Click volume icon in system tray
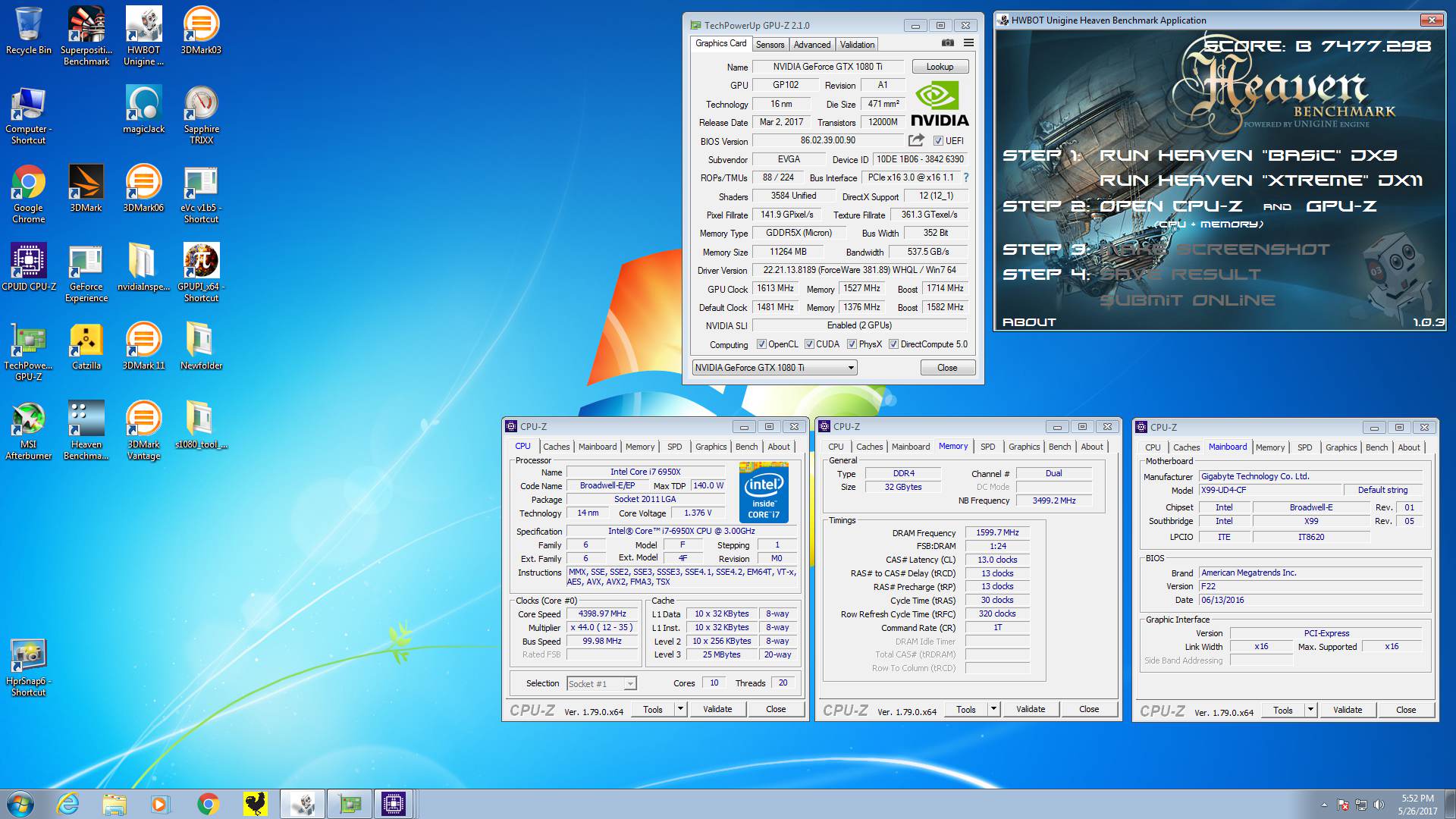 point(1379,805)
